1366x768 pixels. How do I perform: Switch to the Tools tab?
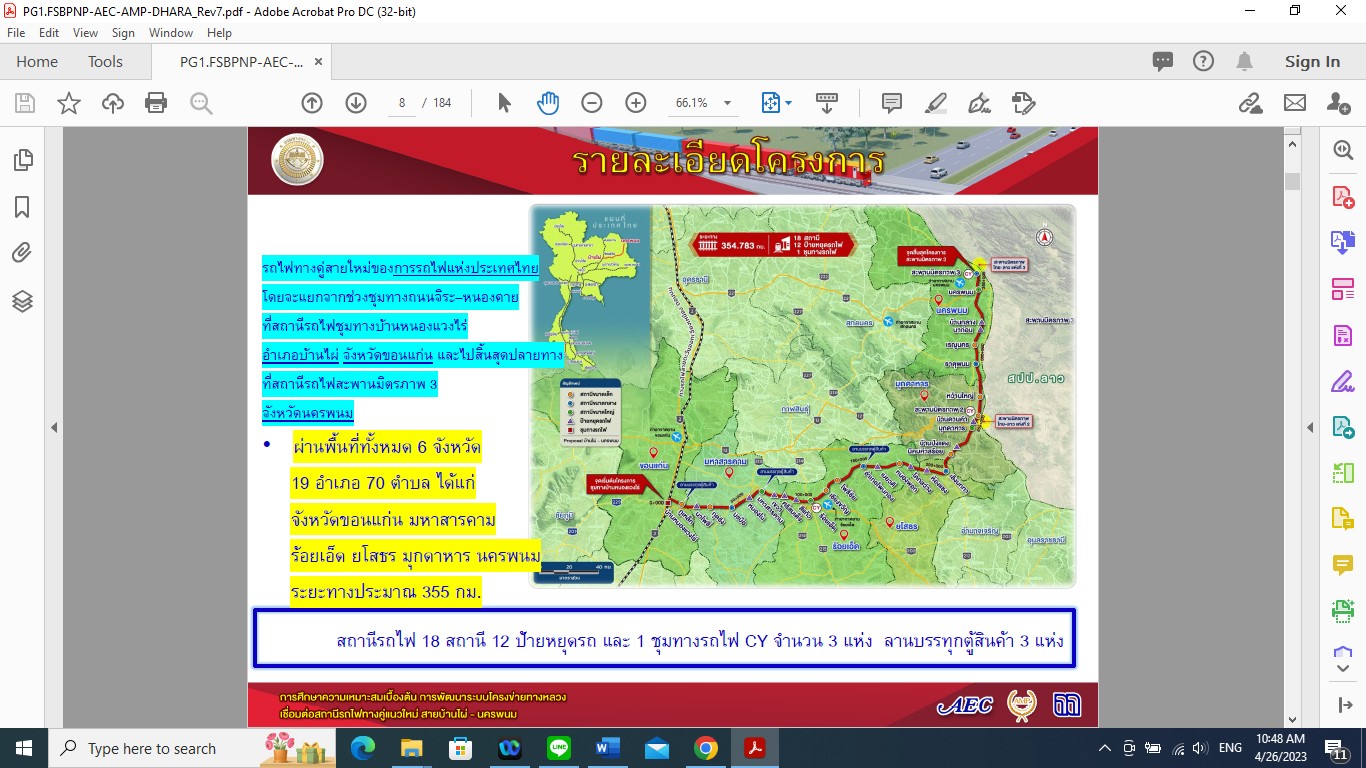(105, 62)
